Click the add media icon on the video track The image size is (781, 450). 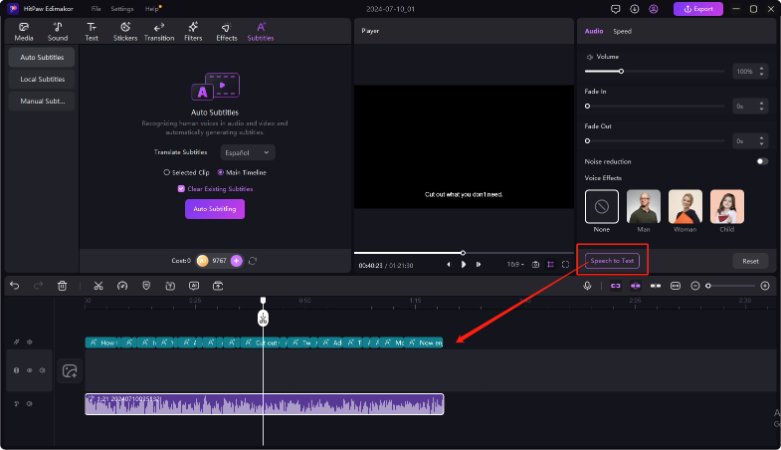pos(69,371)
